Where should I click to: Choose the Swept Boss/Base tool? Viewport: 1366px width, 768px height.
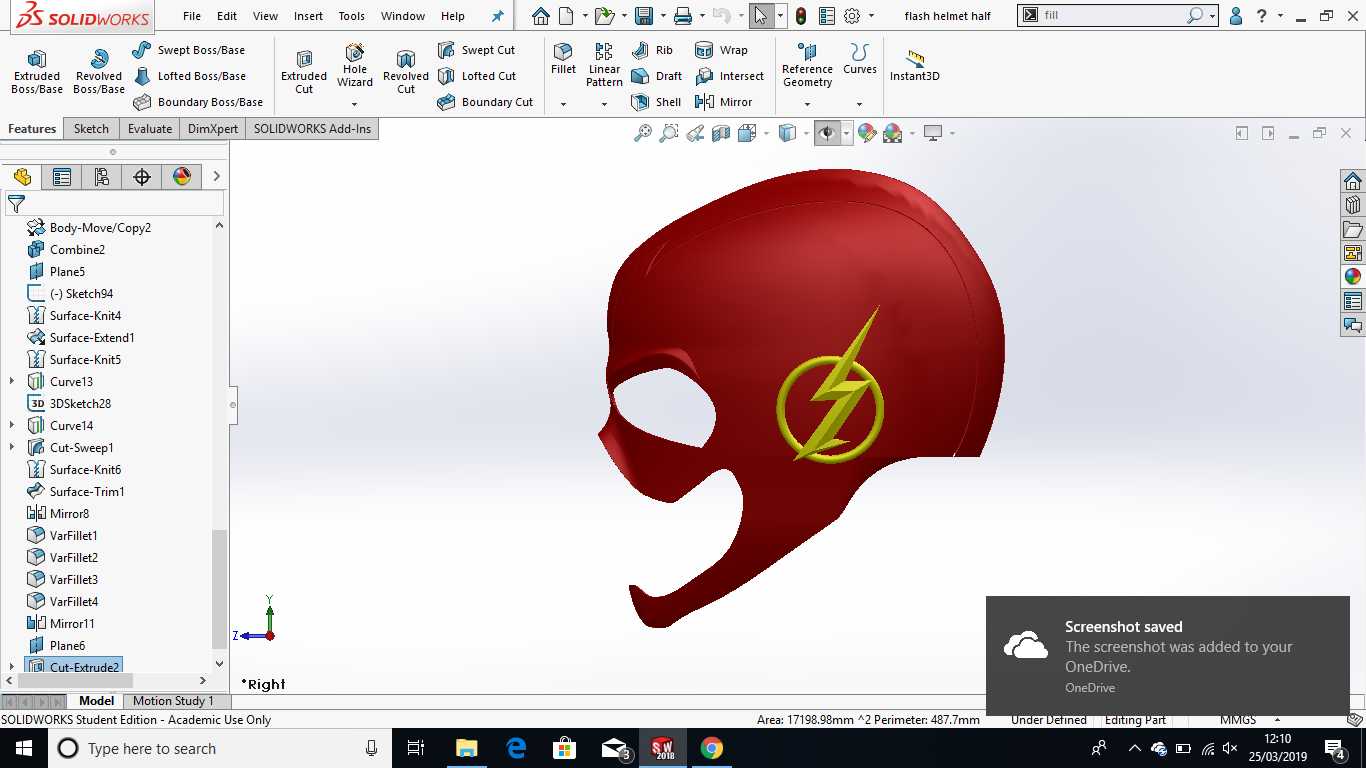click(188, 50)
